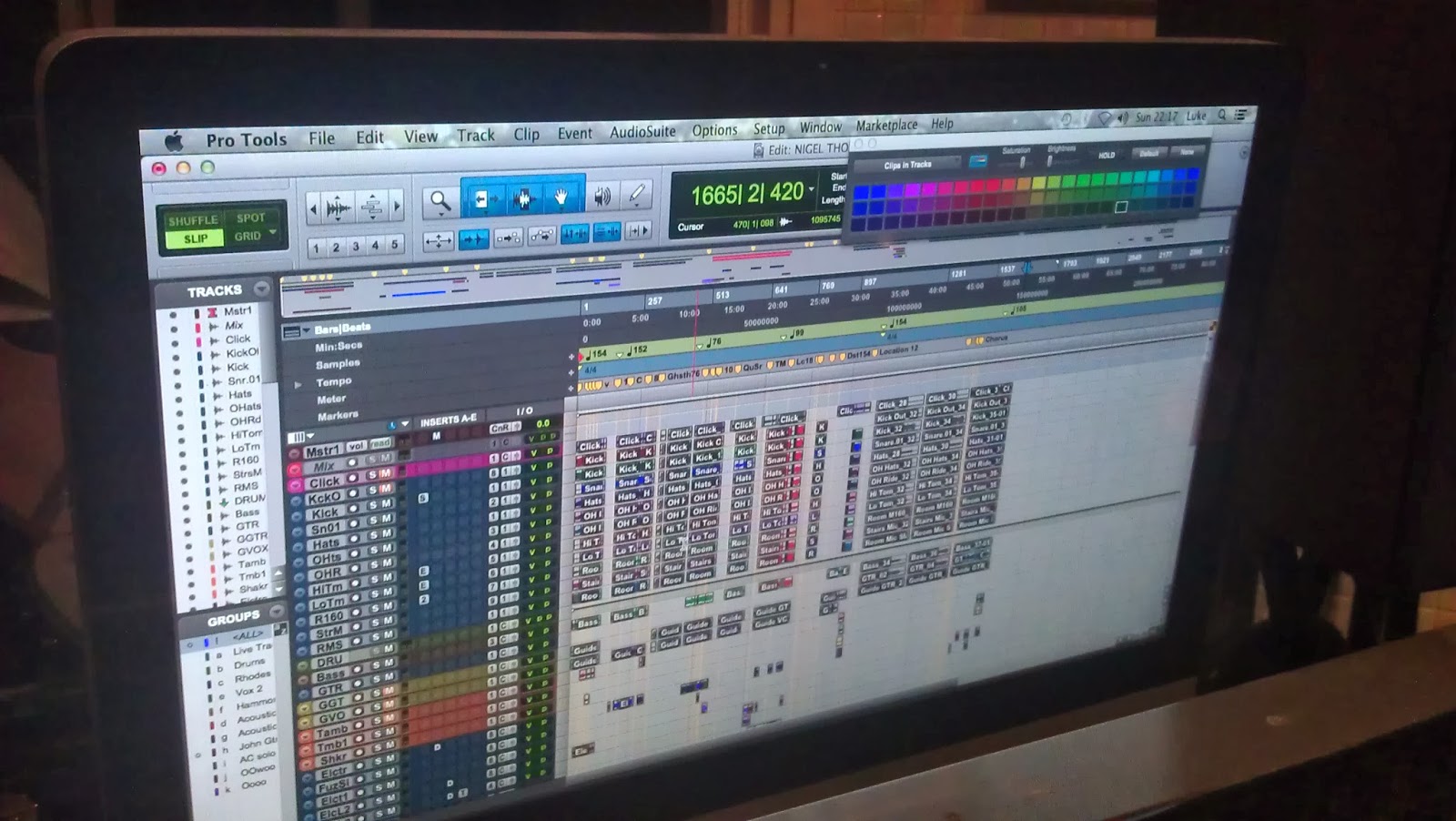Enable Slip edit mode
The height and width of the screenshot is (821, 1456).
coord(196,238)
